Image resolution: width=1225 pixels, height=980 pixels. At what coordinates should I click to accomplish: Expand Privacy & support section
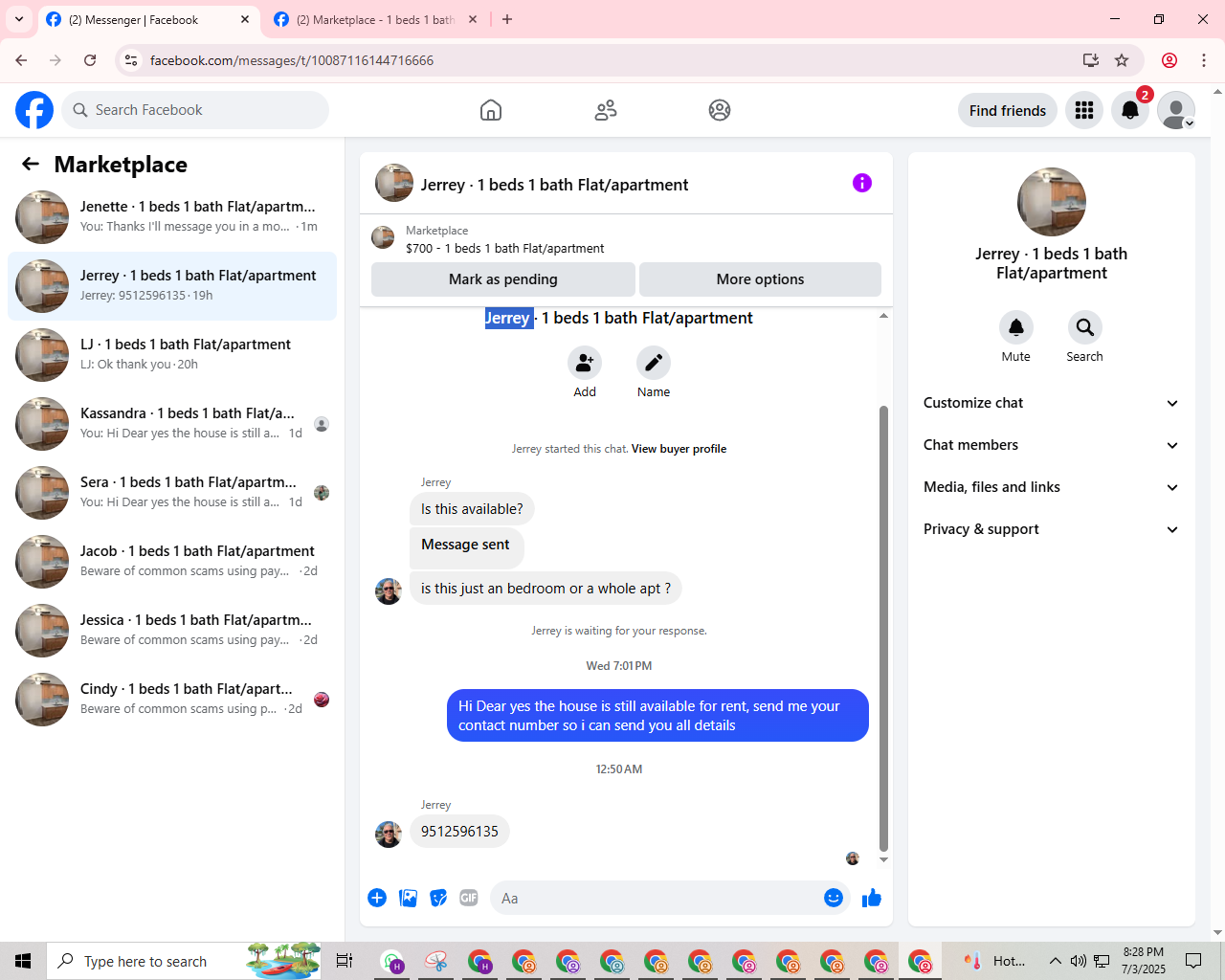pyautogui.click(x=1051, y=529)
